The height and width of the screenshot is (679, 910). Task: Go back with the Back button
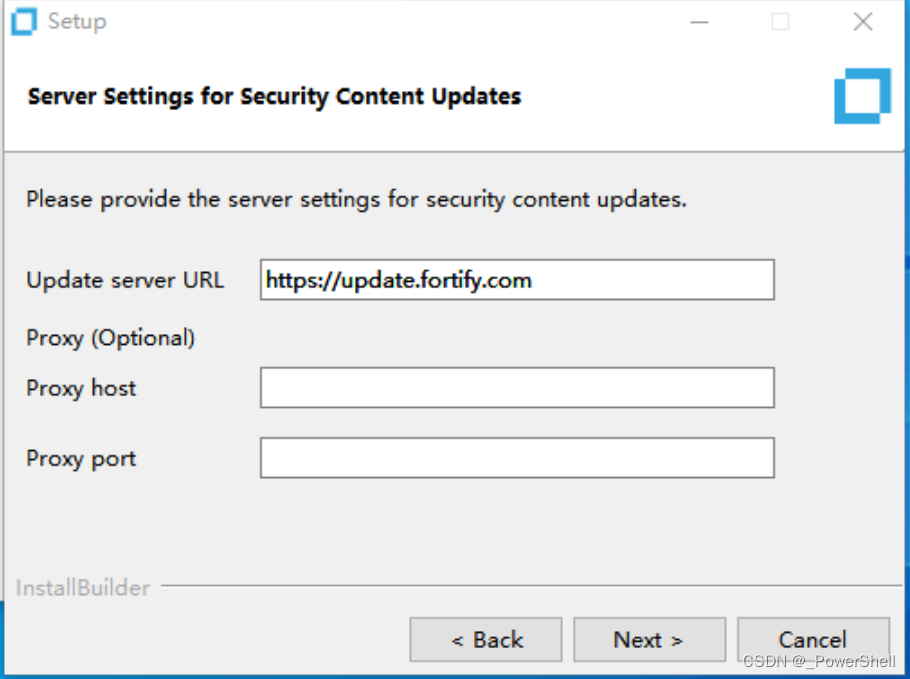pyautogui.click(x=486, y=640)
